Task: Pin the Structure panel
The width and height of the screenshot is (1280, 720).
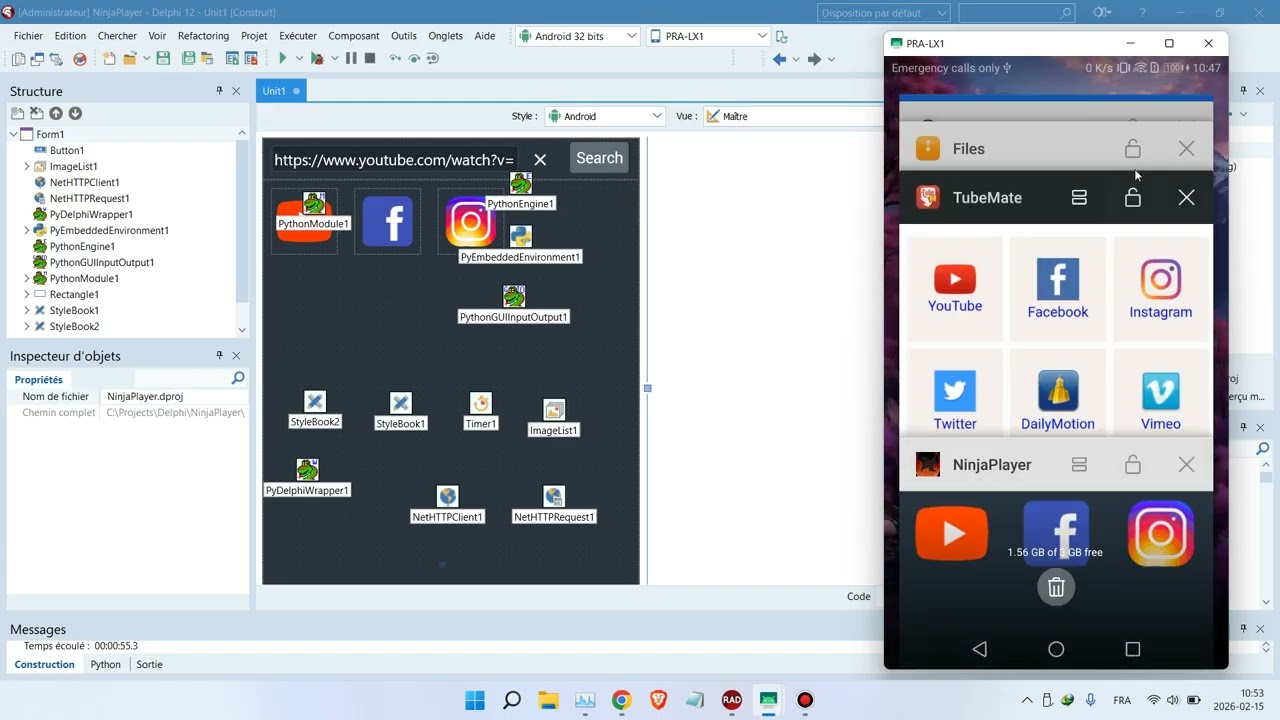Action: pyautogui.click(x=219, y=91)
